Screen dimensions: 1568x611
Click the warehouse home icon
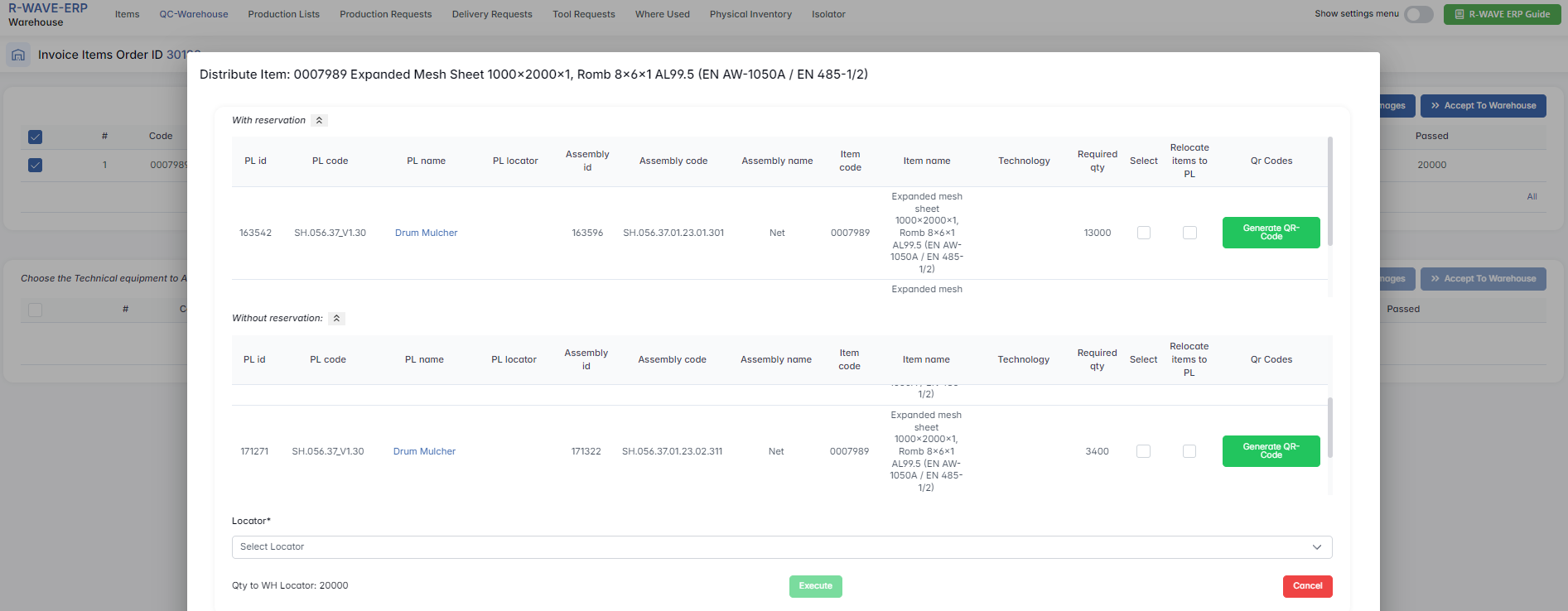click(x=18, y=55)
